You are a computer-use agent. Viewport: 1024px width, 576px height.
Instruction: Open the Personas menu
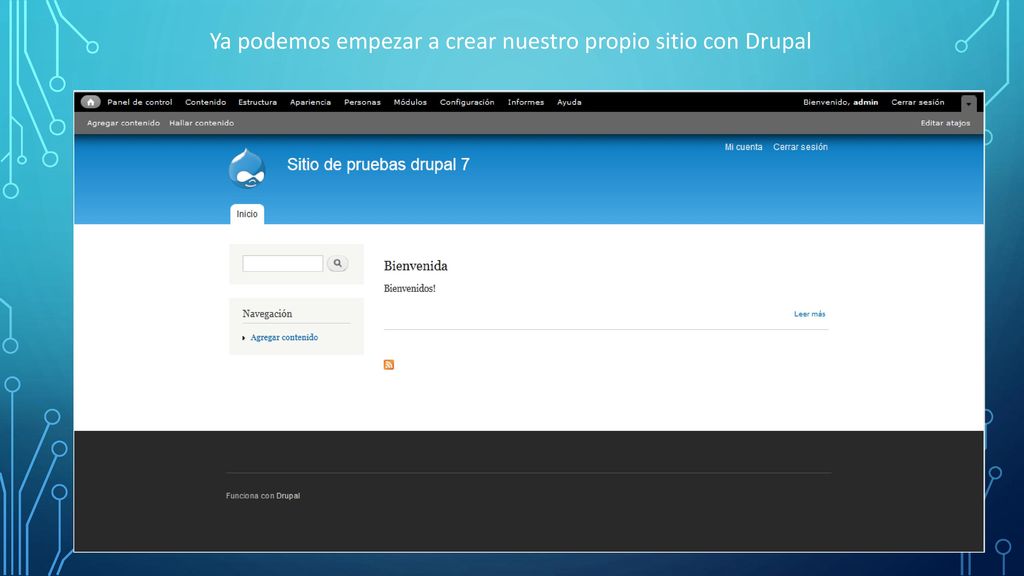point(362,103)
